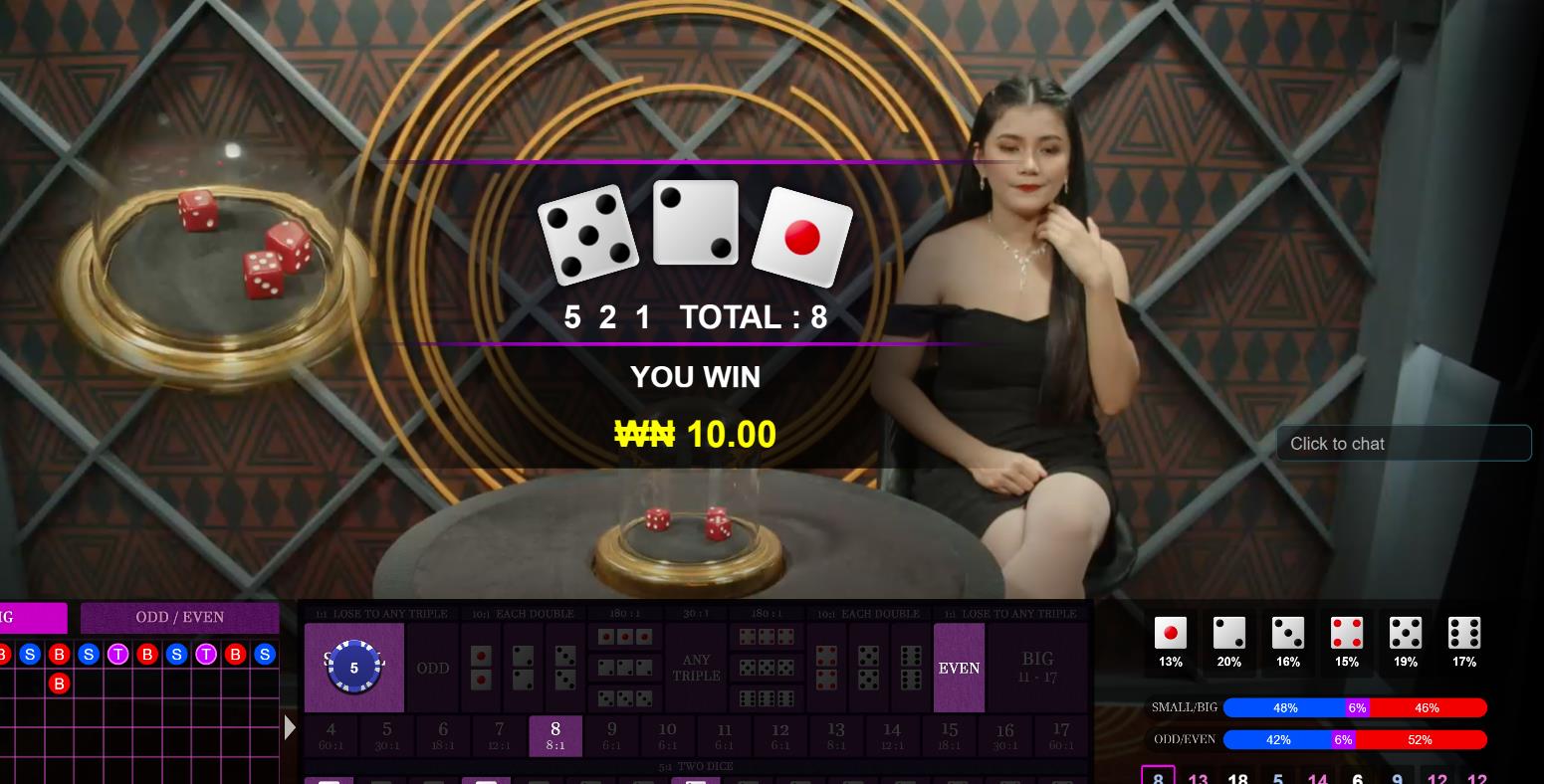This screenshot has height=784, width=1544.
Task: Click the chat input field
Action: pos(1404,444)
